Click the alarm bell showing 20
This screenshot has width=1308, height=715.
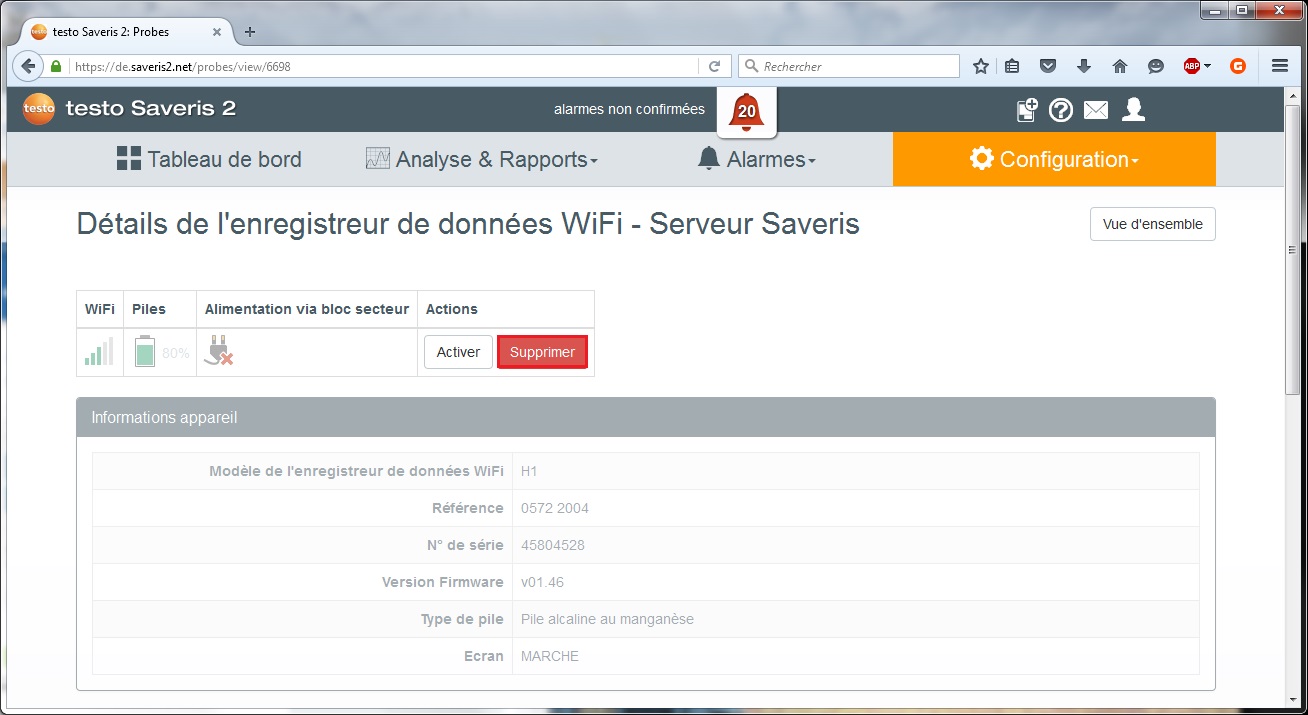click(x=747, y=112)
